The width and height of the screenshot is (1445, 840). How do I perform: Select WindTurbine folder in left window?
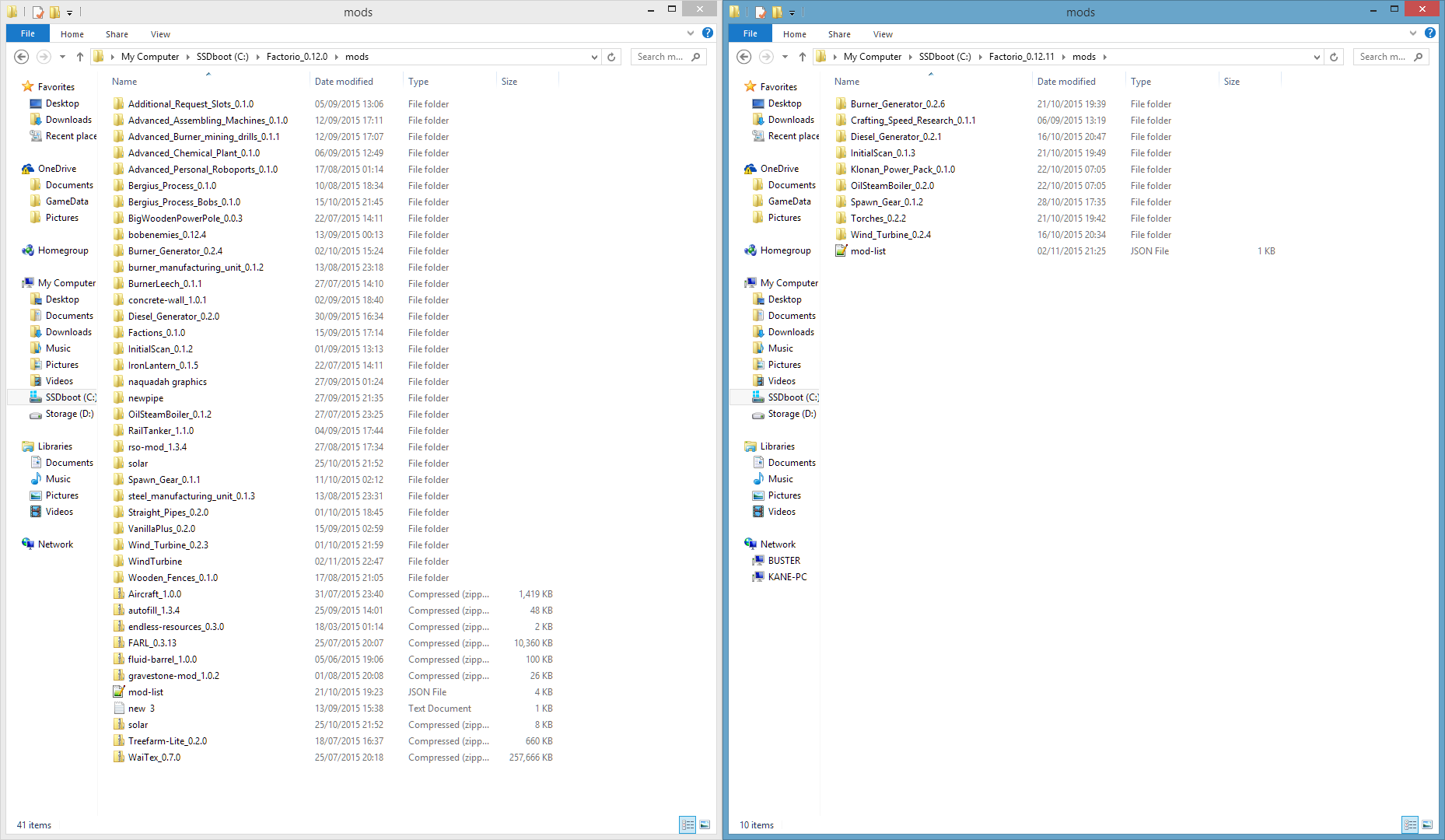pyautogui.click(x=147, y=562)
